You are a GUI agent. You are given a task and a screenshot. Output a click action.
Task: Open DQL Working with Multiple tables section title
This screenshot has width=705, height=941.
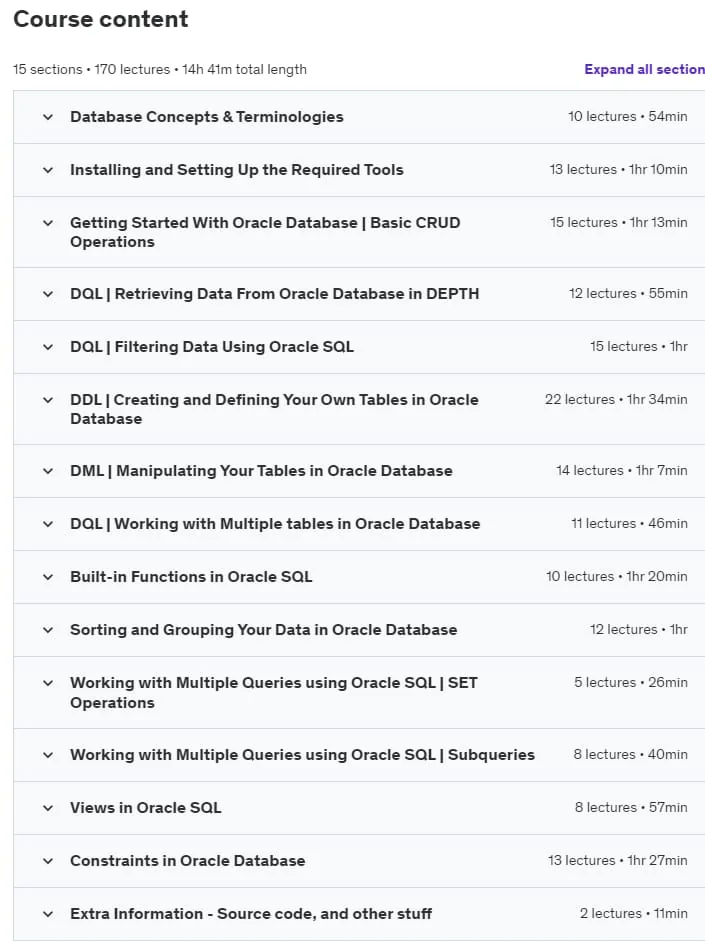(x=275, y=524)
